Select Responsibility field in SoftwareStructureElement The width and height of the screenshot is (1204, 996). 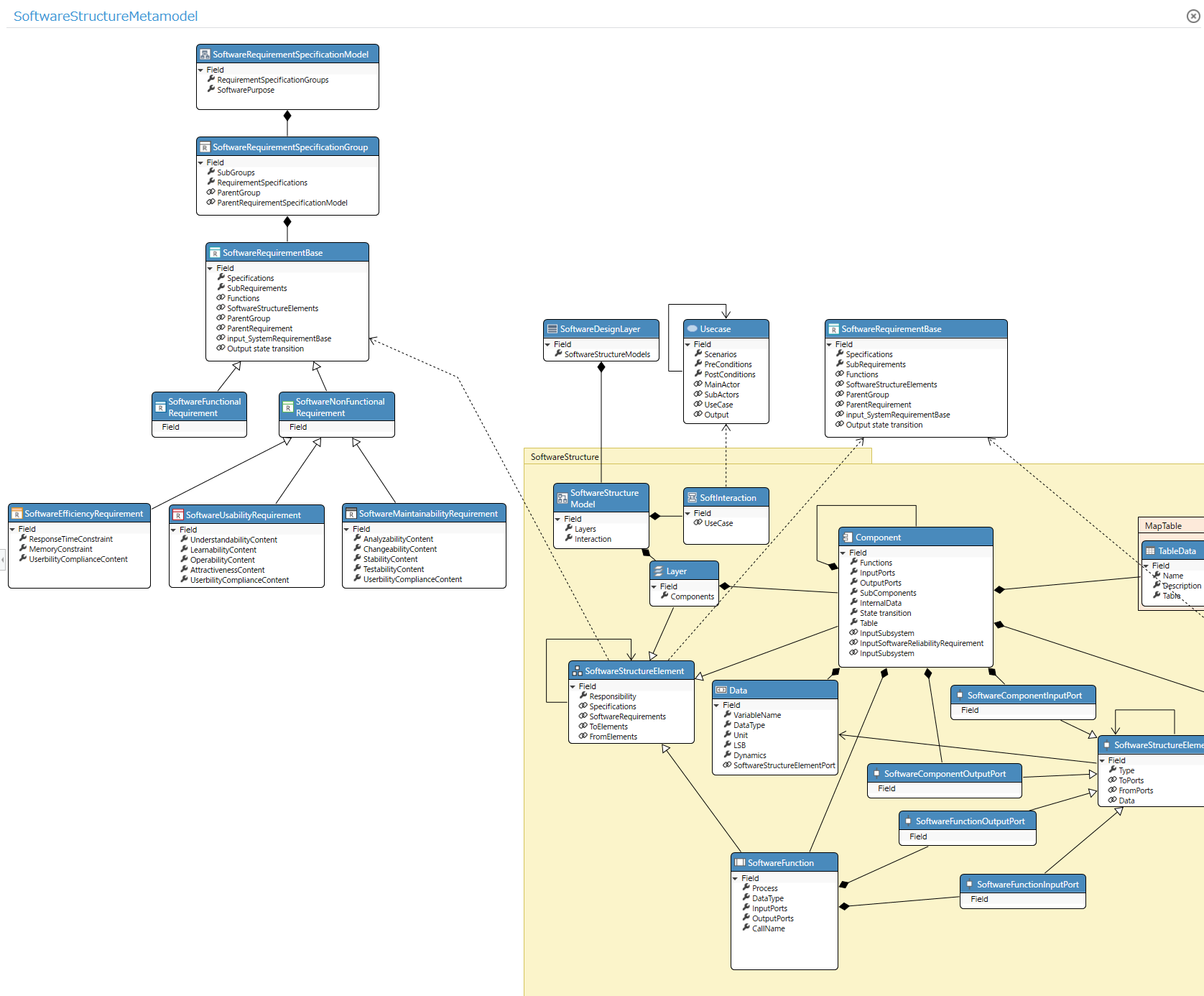[x=612, y=696]
